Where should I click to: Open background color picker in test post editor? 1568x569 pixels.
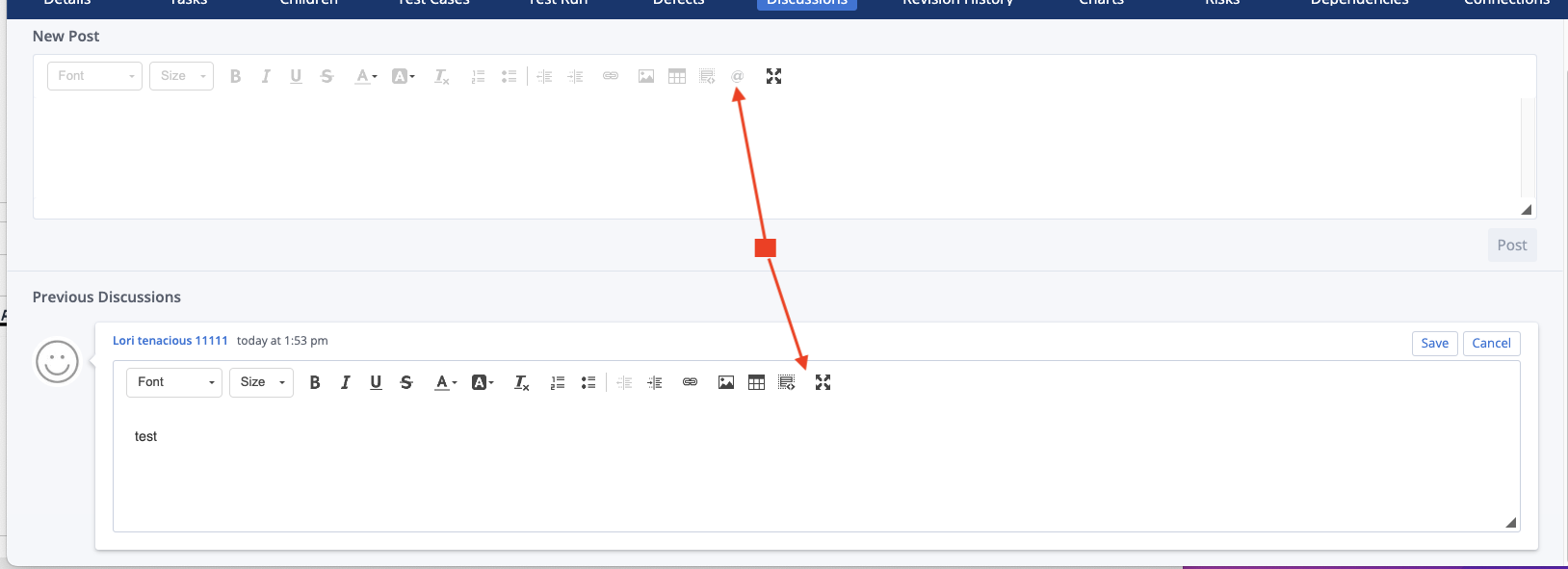coord(483,382)
